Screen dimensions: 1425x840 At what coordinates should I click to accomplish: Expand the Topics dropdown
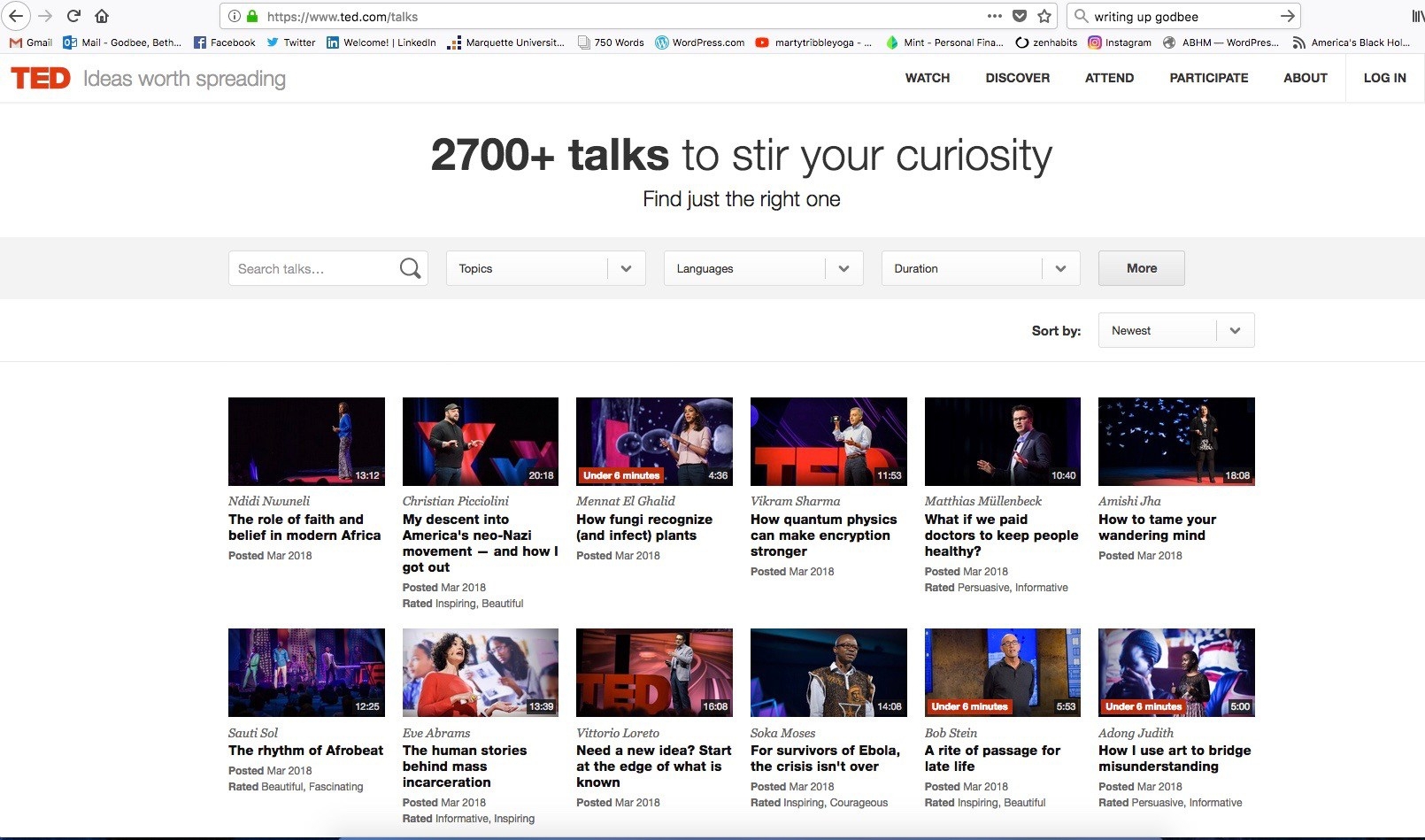[546, 268]
